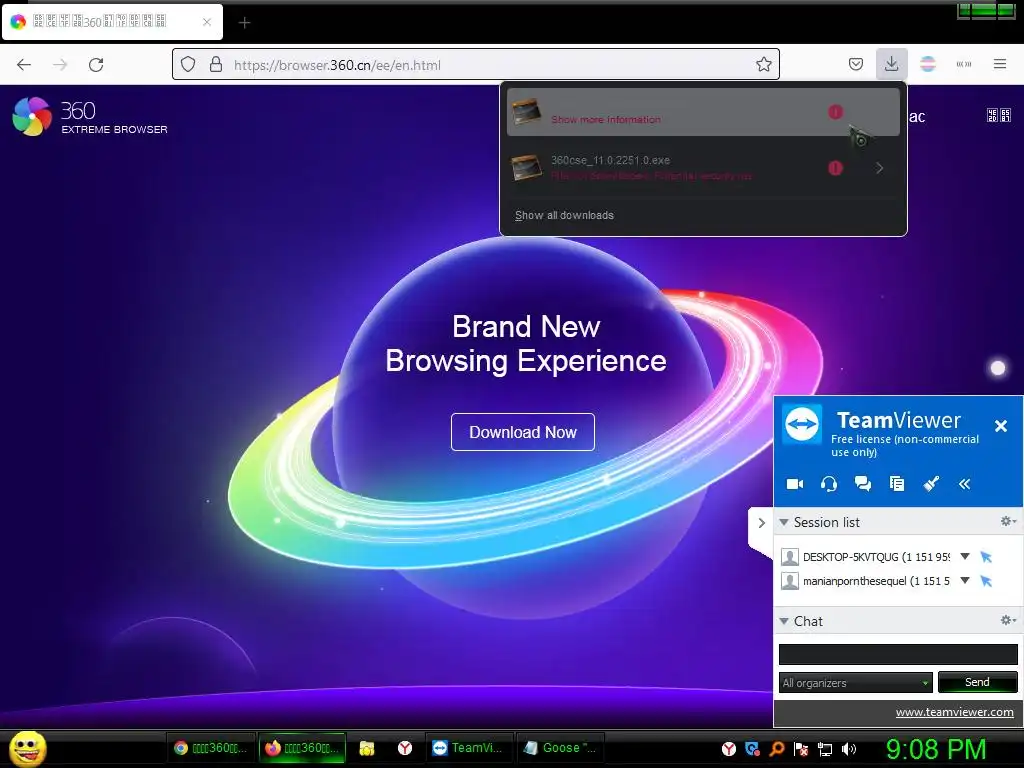
Task: Open the browser hamburger menu
Action: pos(1000,64)
